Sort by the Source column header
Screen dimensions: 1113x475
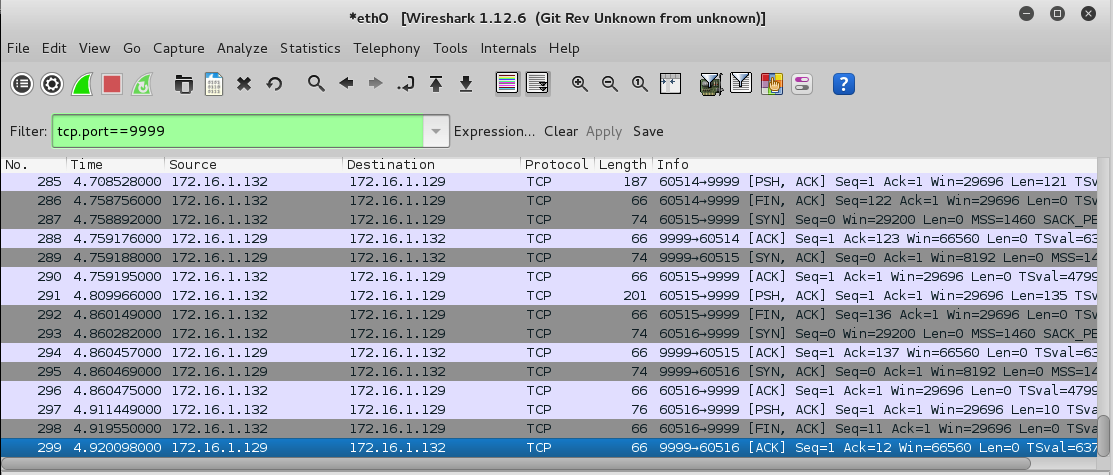pos(253,165)
